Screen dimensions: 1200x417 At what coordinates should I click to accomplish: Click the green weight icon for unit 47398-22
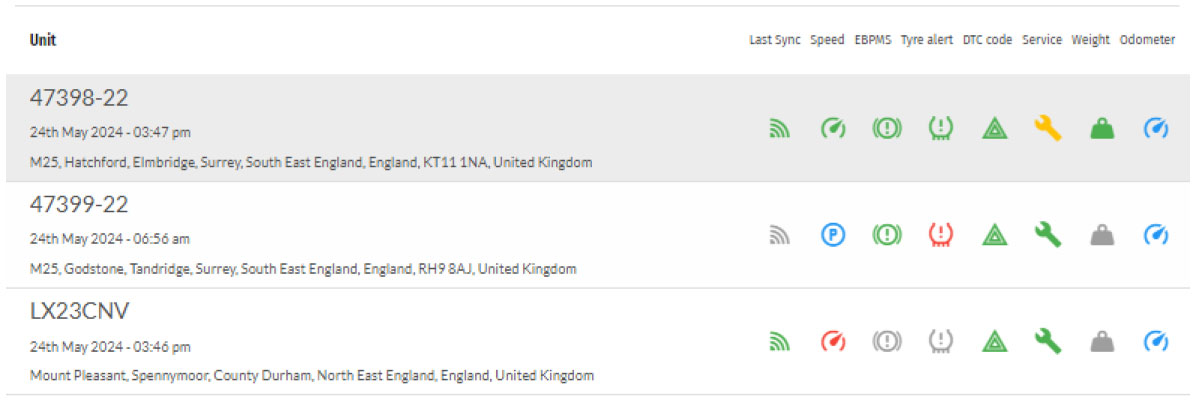point(1101,128)
